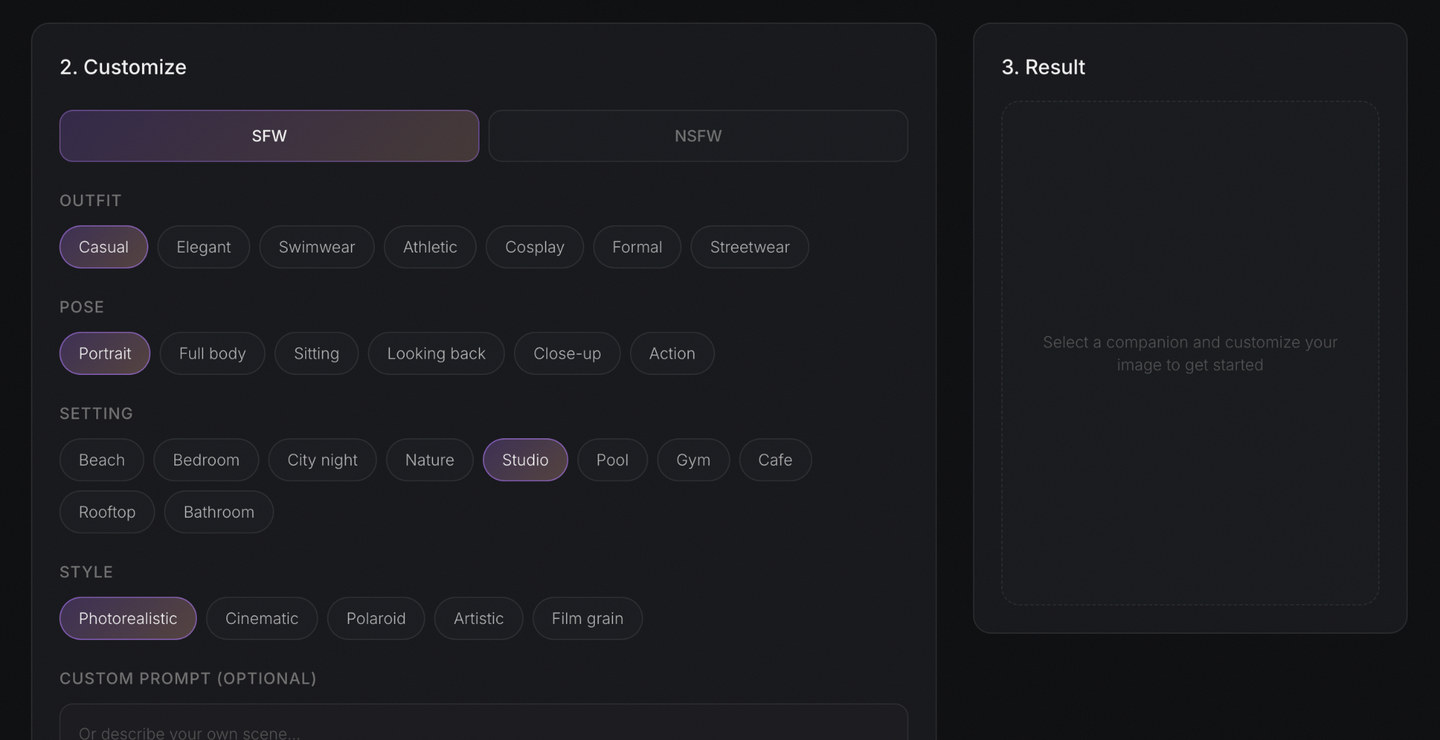Choose the Close-up pose chip

point(567,353)
